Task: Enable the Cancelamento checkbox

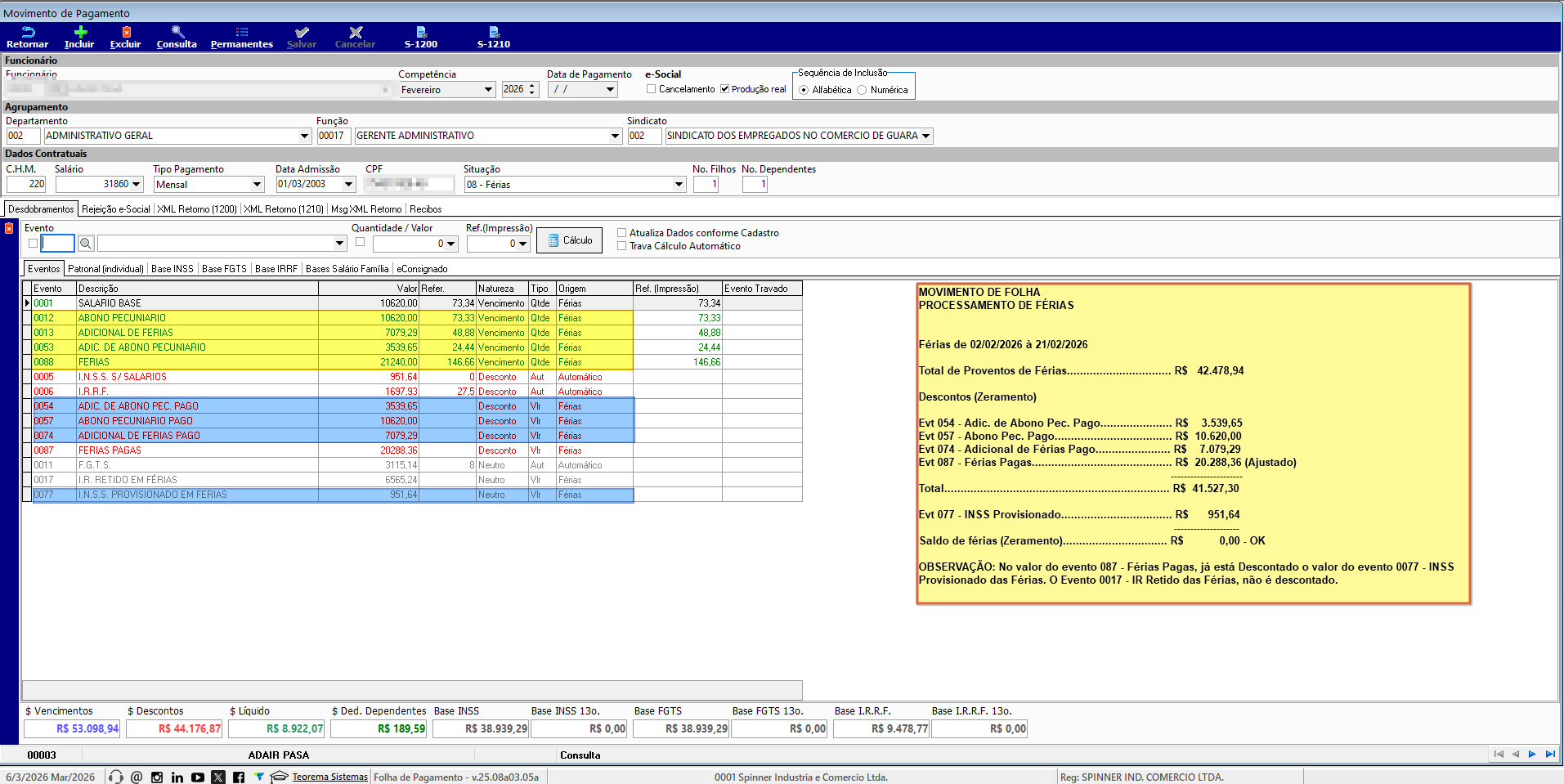Action: pyautogui.click(x=652, y=89)
